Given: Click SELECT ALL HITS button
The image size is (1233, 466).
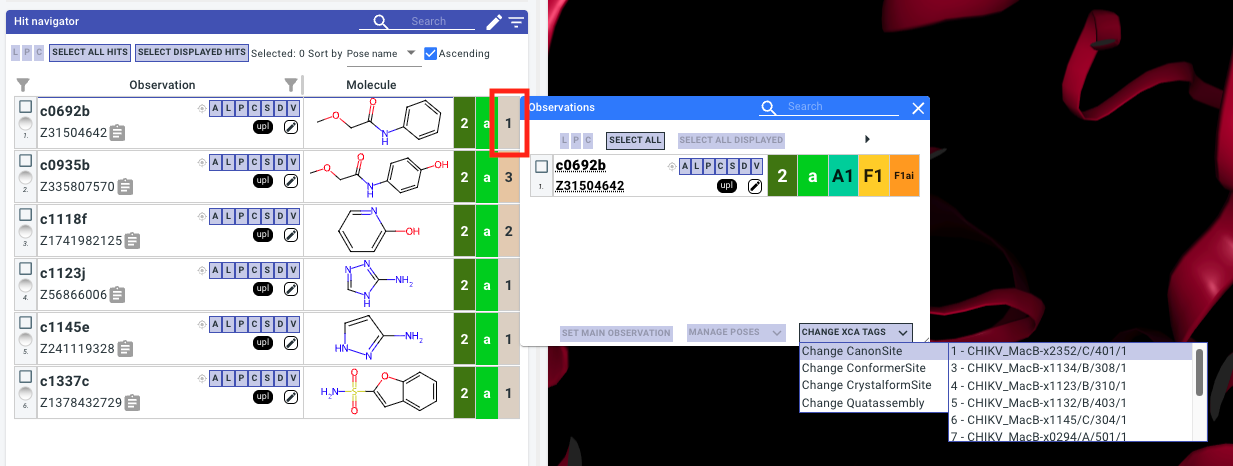Looking at the screenshot, I should pyautogui.click(x=89, y=53).
